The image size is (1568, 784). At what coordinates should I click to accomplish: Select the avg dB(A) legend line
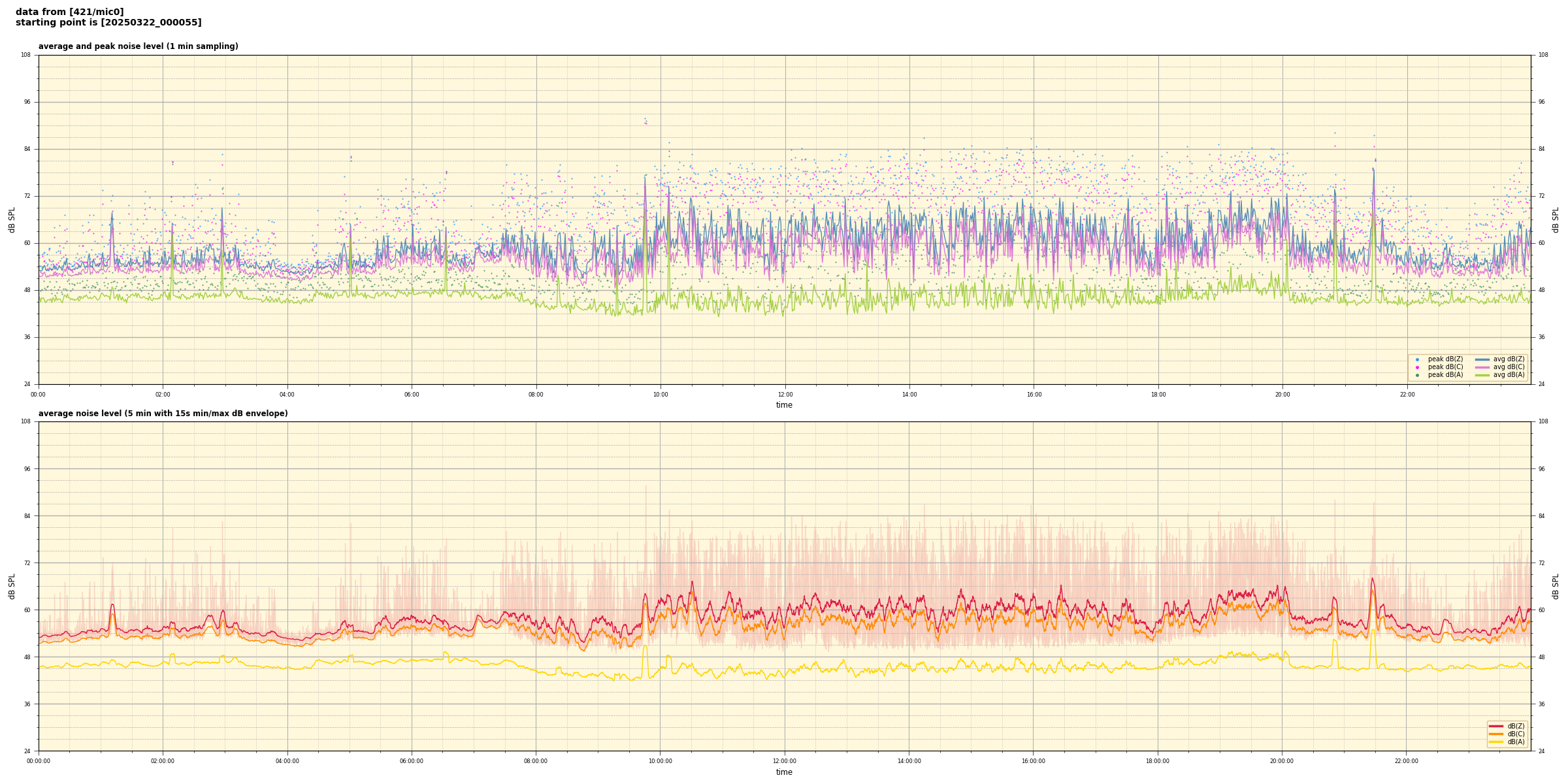[1482, 375]
